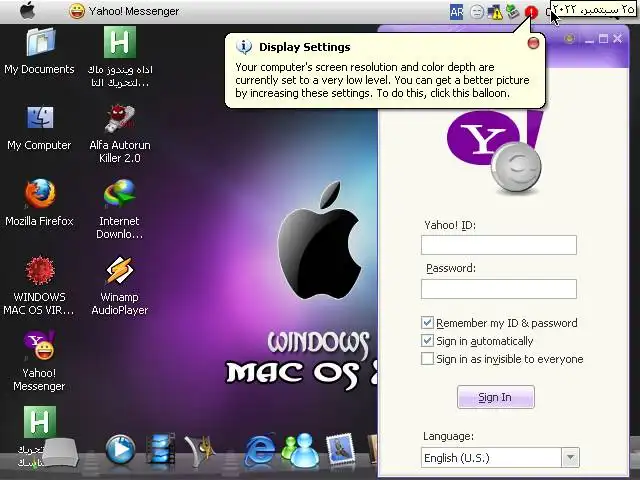Open the Mail stamp dock icon
Viewport: 640px width, 480px height.
(x=341, y=449)
